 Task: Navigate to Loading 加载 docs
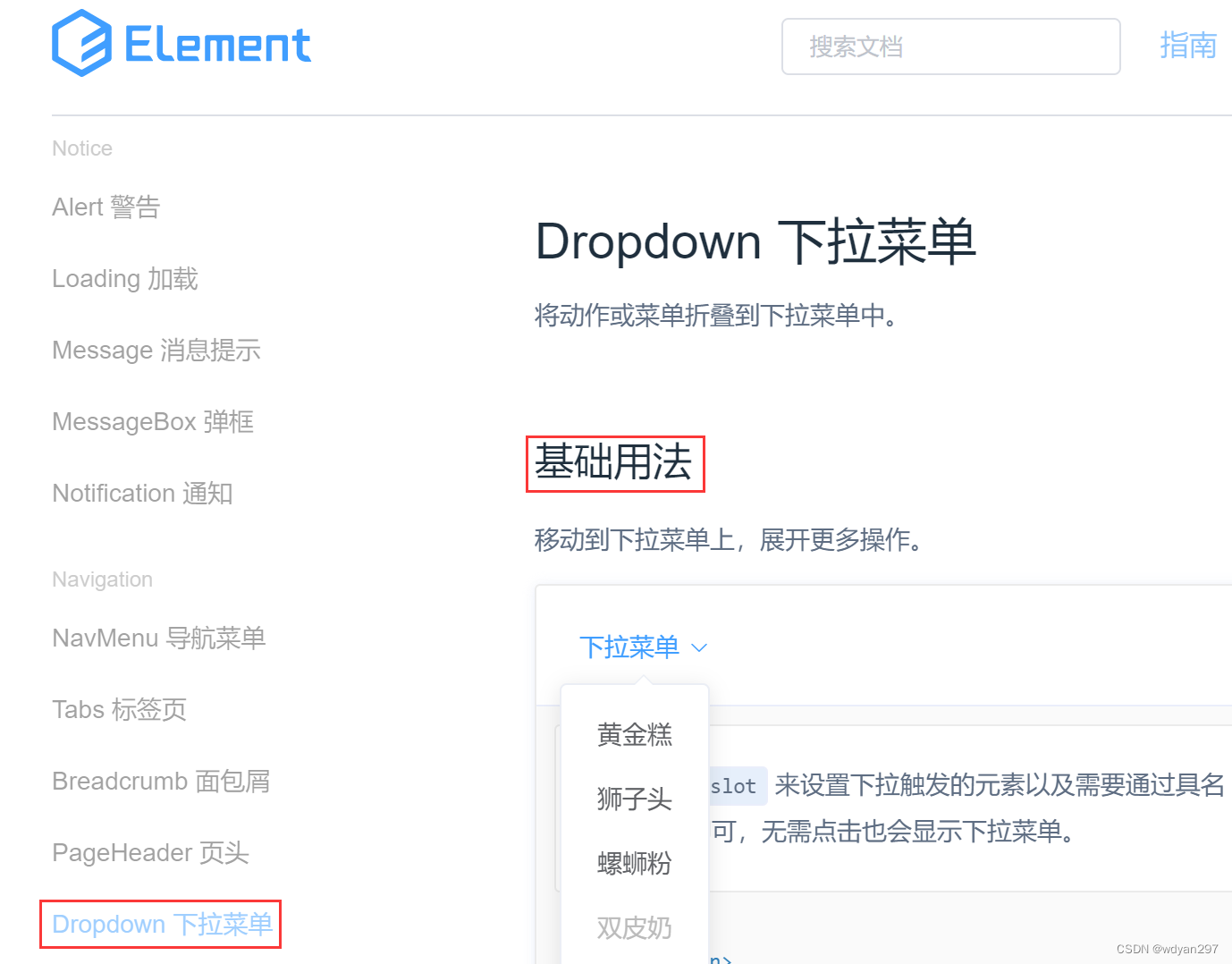pyautogui.click(x=124, y=278)
